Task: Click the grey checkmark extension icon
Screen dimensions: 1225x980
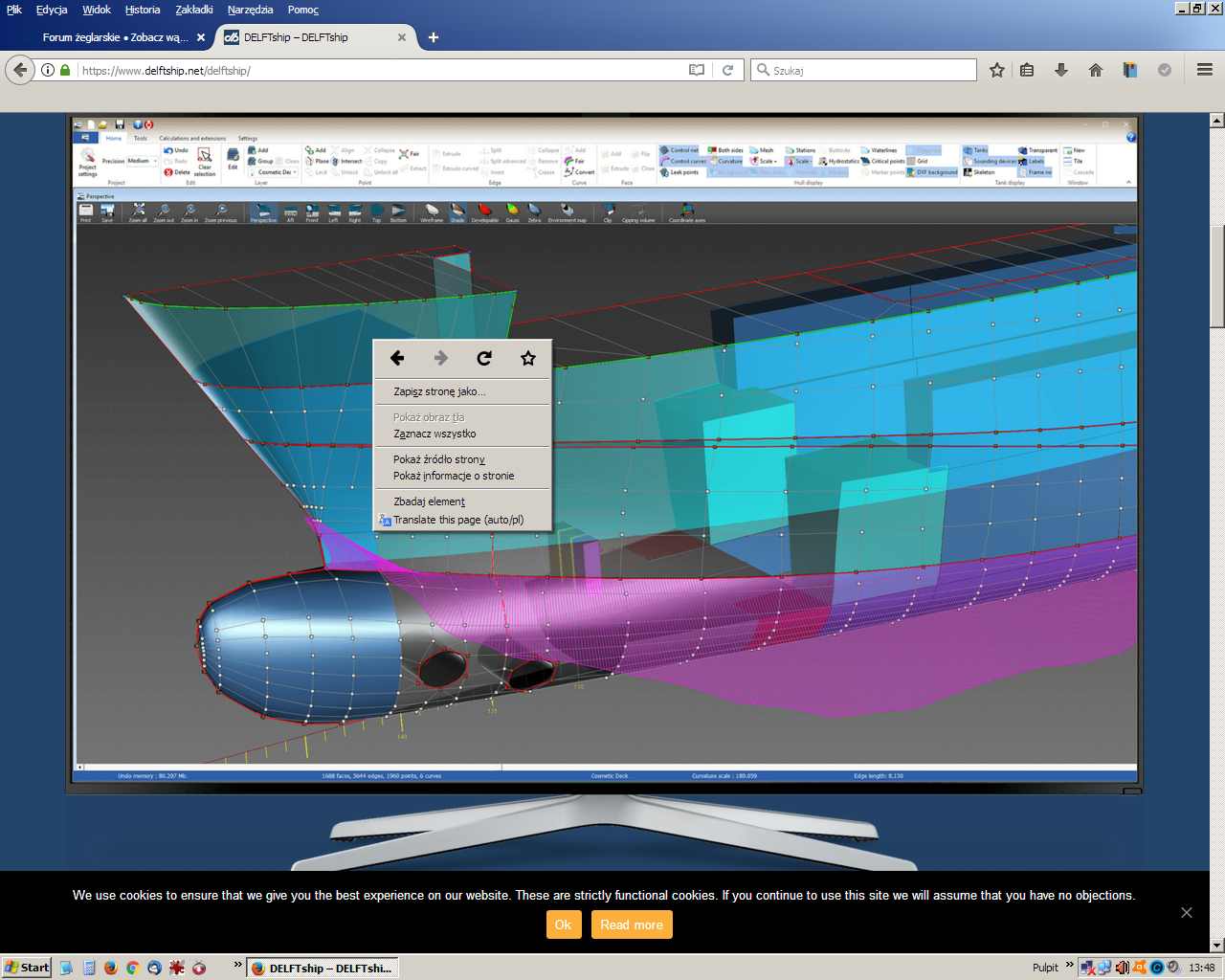Action: (1165, 70)
